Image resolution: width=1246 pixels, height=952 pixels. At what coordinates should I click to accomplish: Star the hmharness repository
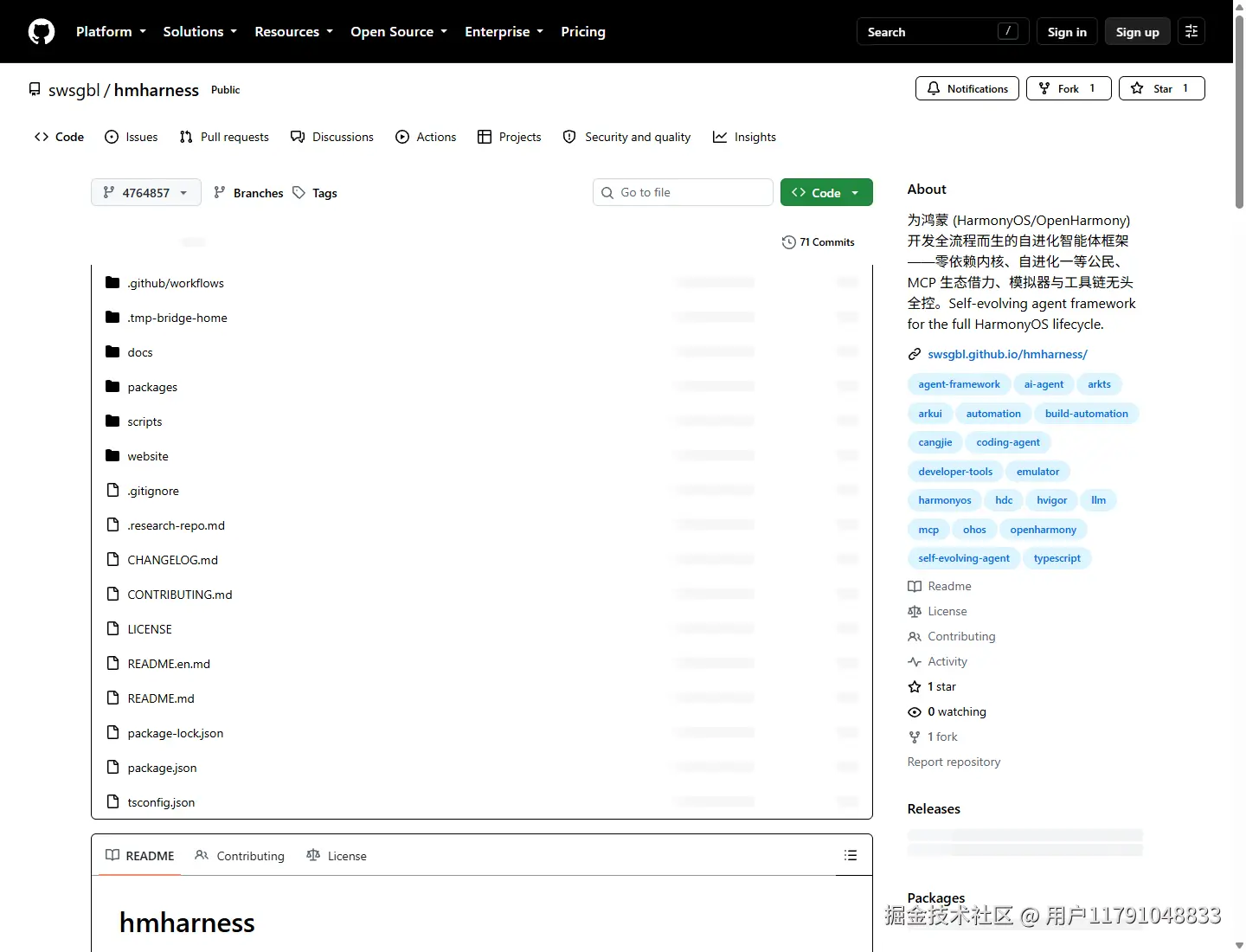(x=1162, y=88)
